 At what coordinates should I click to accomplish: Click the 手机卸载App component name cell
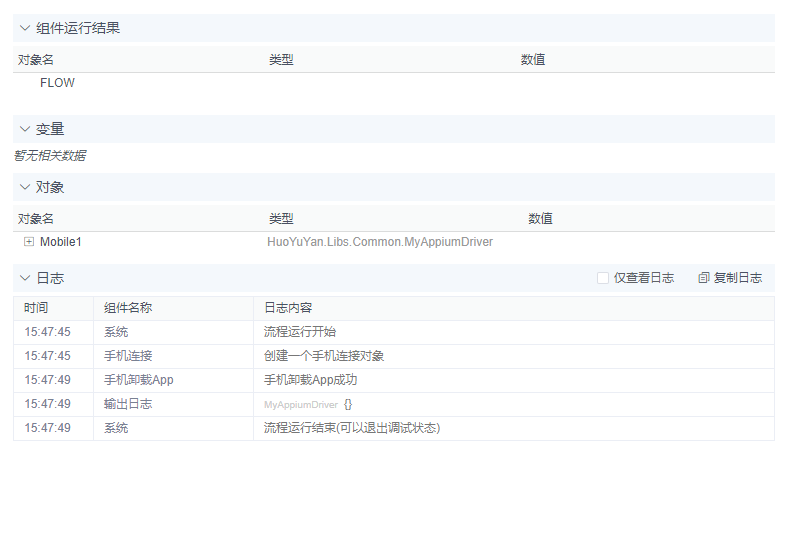point(173,380)
